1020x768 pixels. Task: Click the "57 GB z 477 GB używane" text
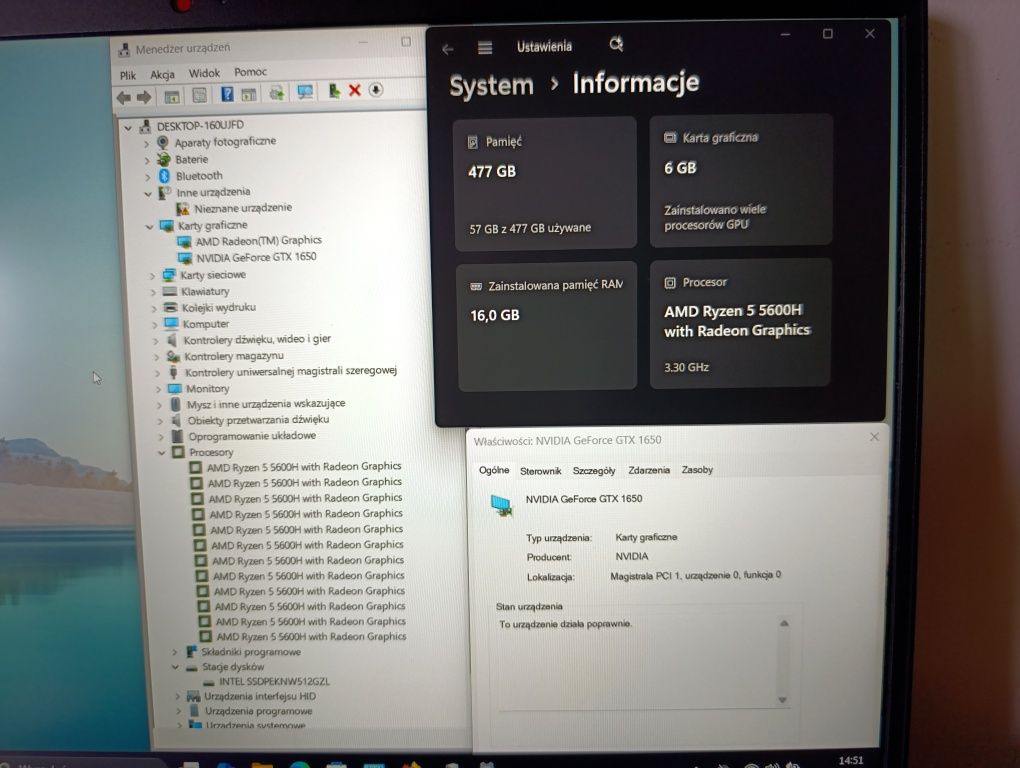click(530, 228)
